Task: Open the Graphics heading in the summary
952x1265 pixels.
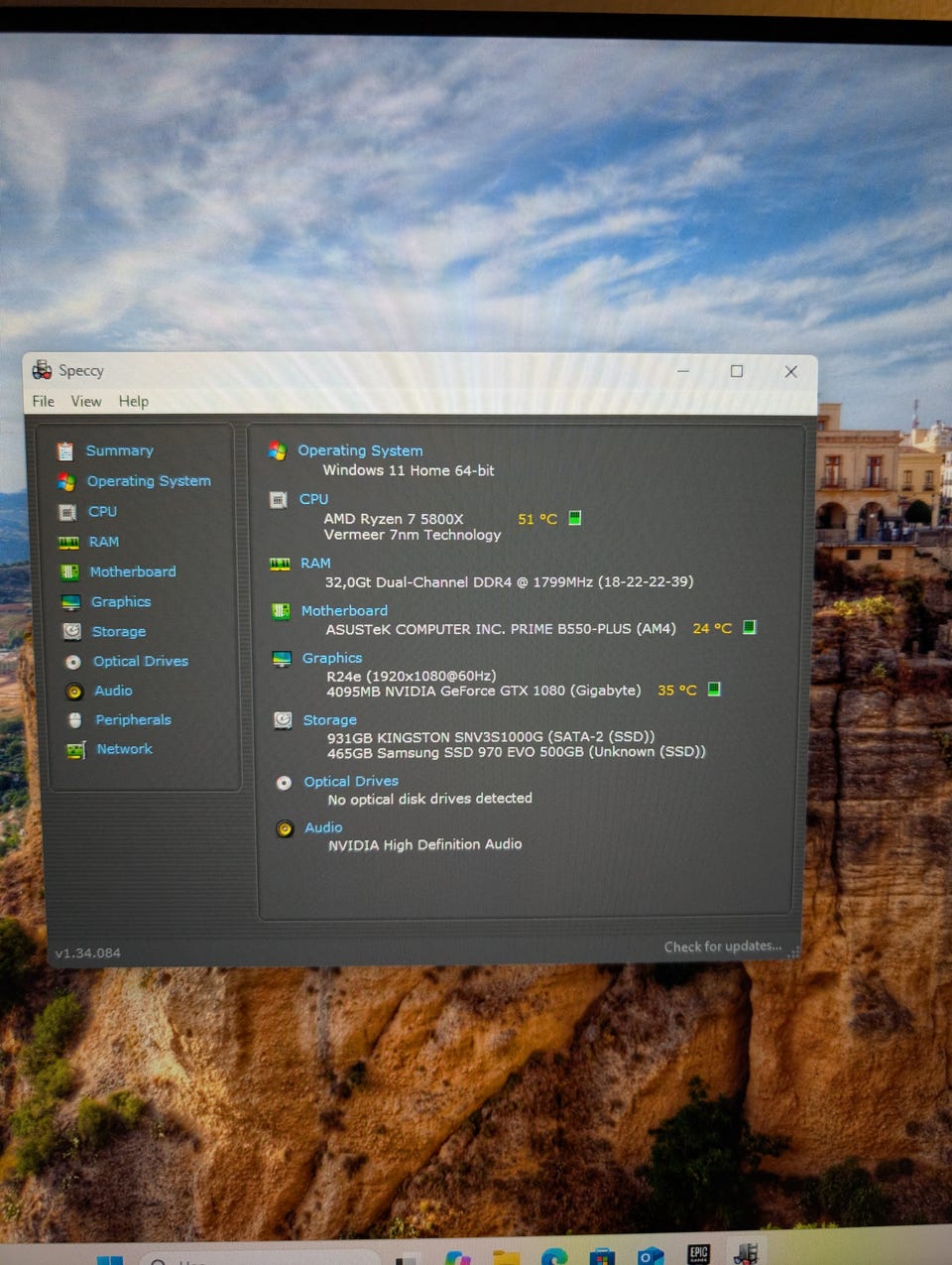Action: 332,658
